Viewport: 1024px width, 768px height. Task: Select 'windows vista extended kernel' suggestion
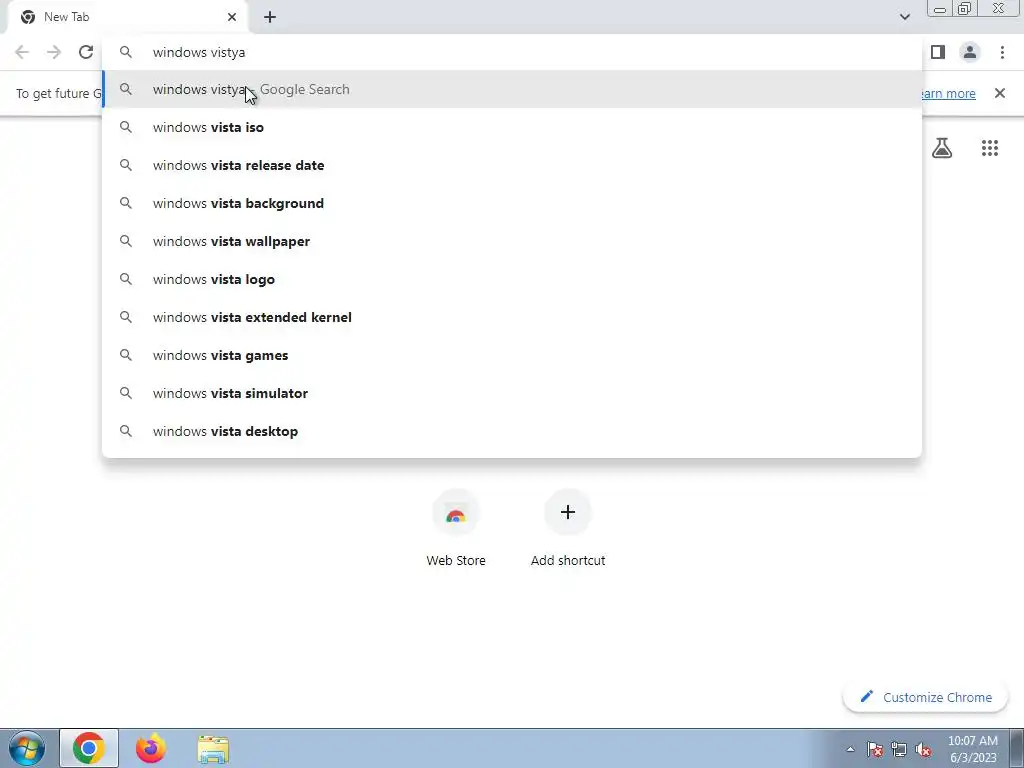(x=512, y=317)
